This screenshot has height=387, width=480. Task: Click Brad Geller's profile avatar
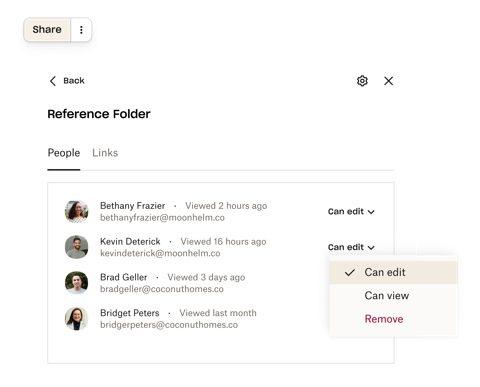tap(77, 283)
